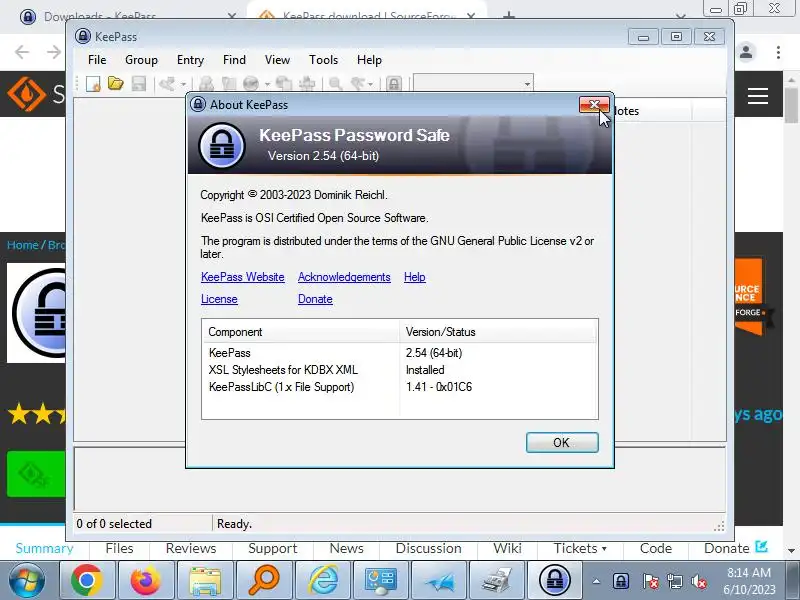
Task: Open the quick search combo box
Action: (x=473, y=84)
